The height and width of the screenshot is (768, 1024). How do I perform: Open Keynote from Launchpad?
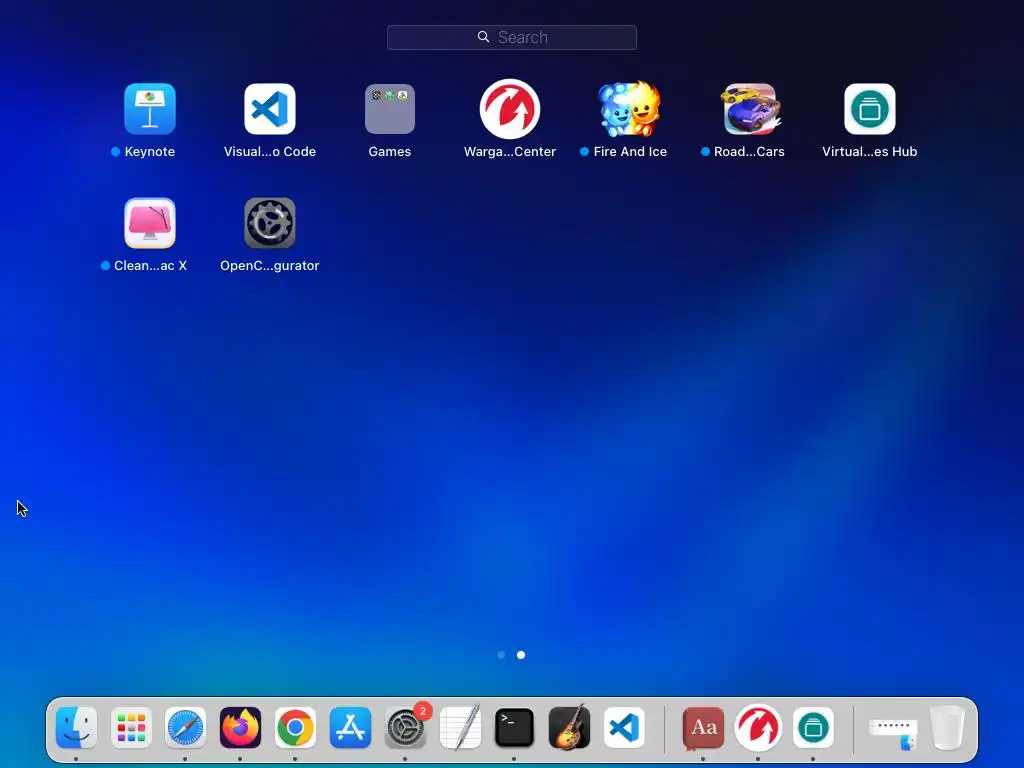coord(150,108)
